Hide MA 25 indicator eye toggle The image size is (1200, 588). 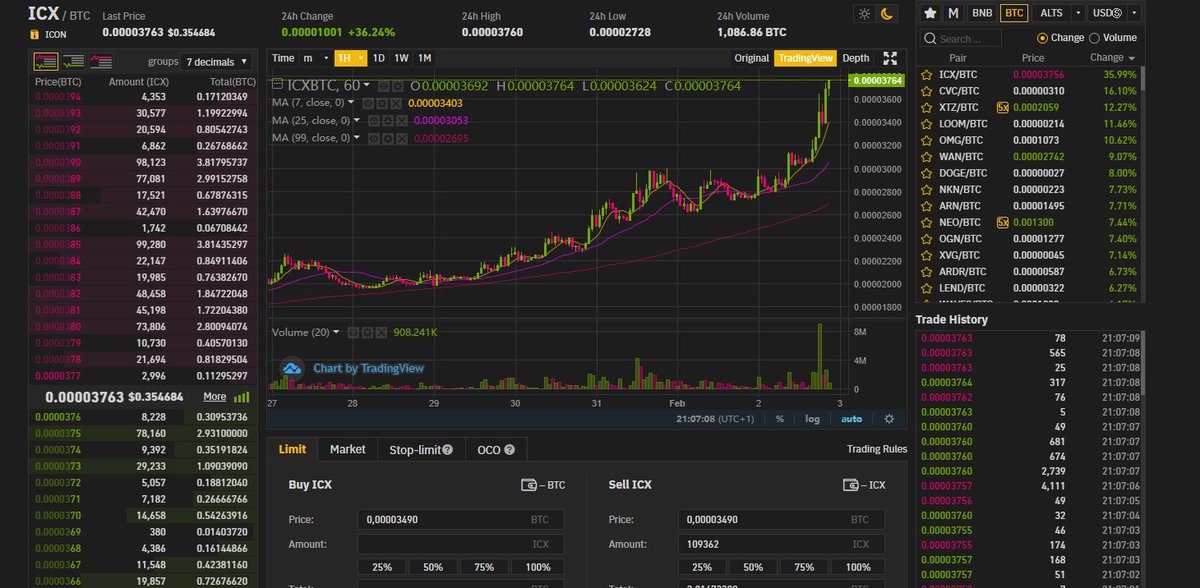(x=374, y=120)
